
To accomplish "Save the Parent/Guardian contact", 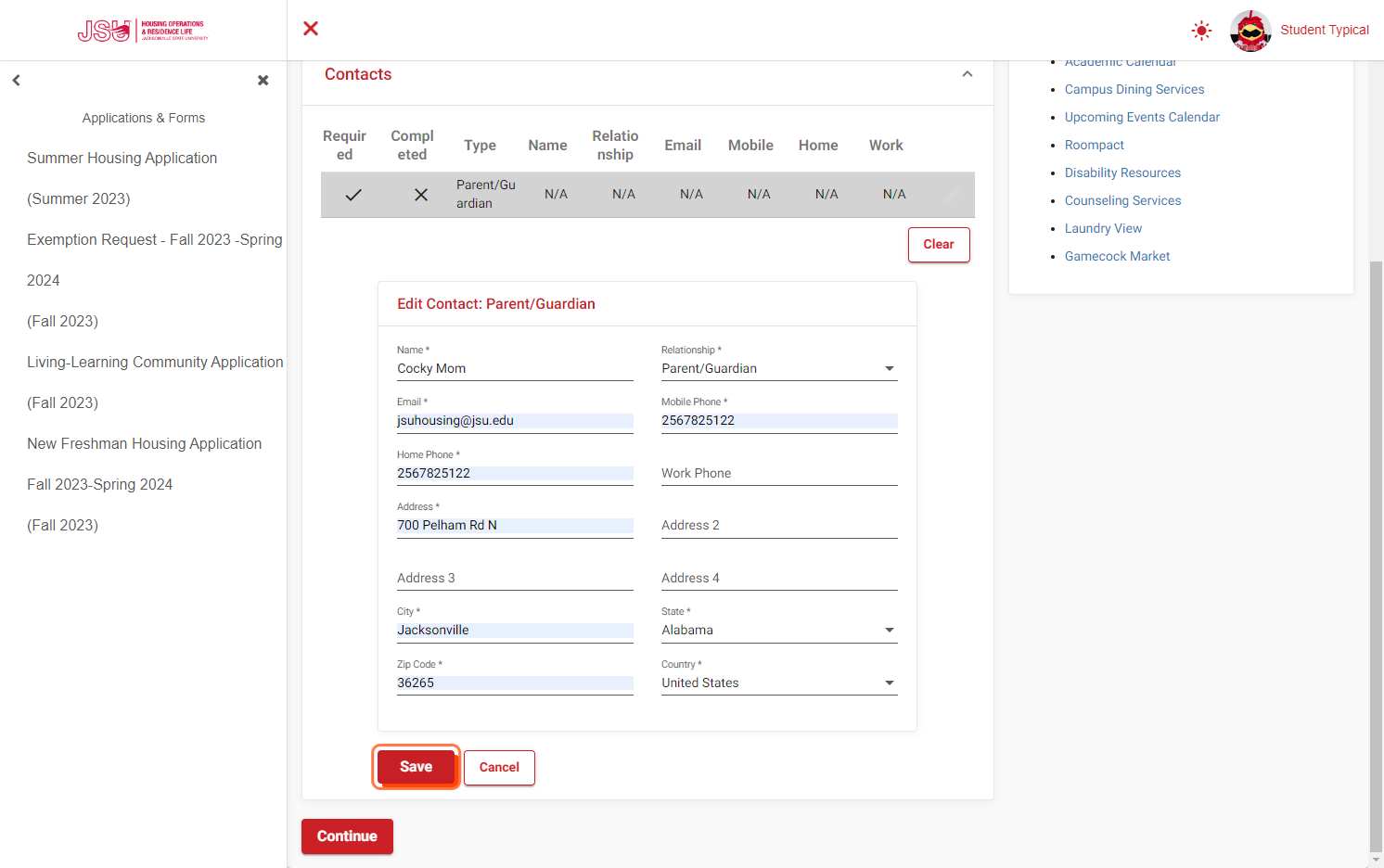I will (416, 767).
